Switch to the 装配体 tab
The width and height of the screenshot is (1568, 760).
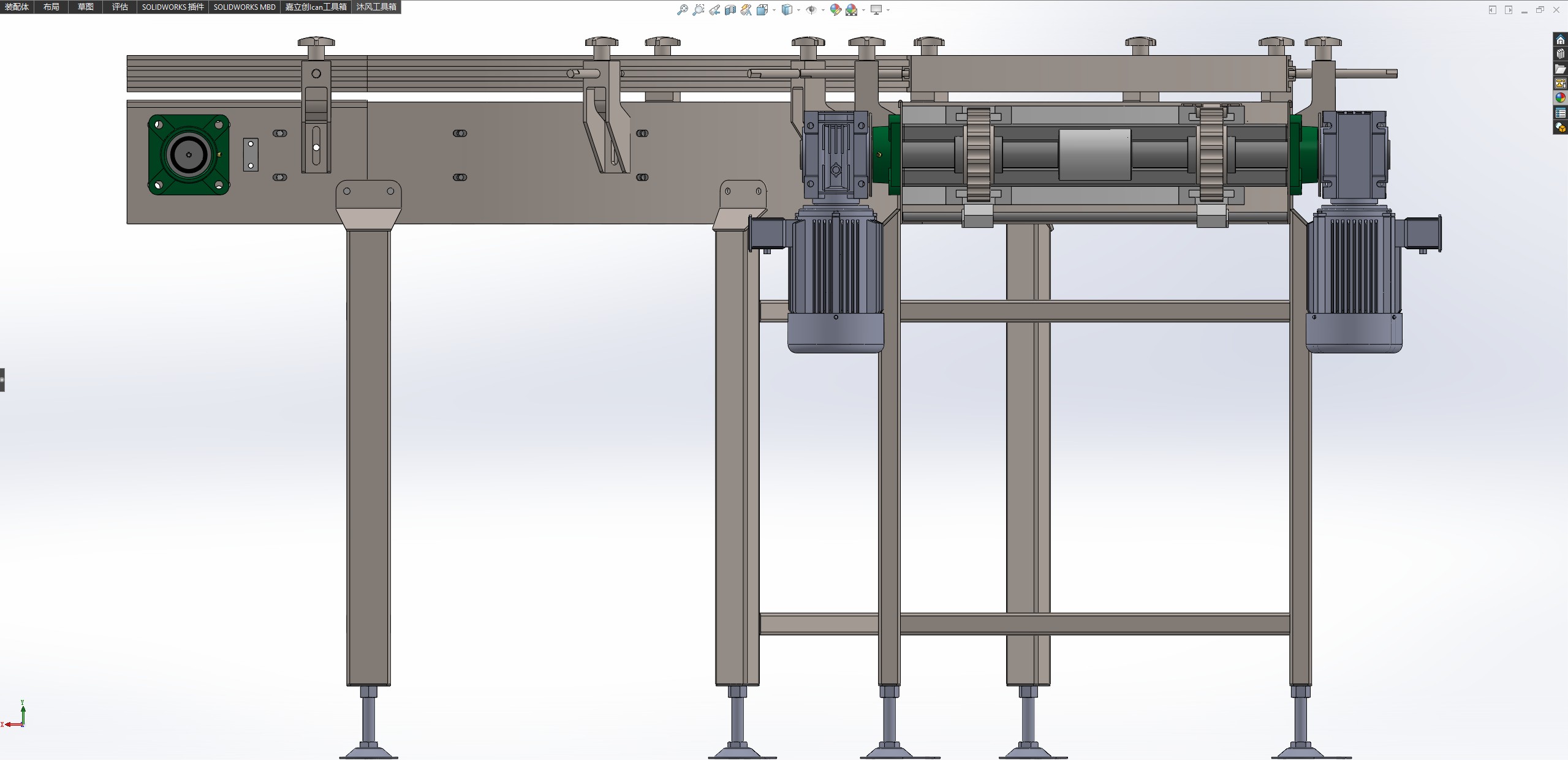[17, 7]
